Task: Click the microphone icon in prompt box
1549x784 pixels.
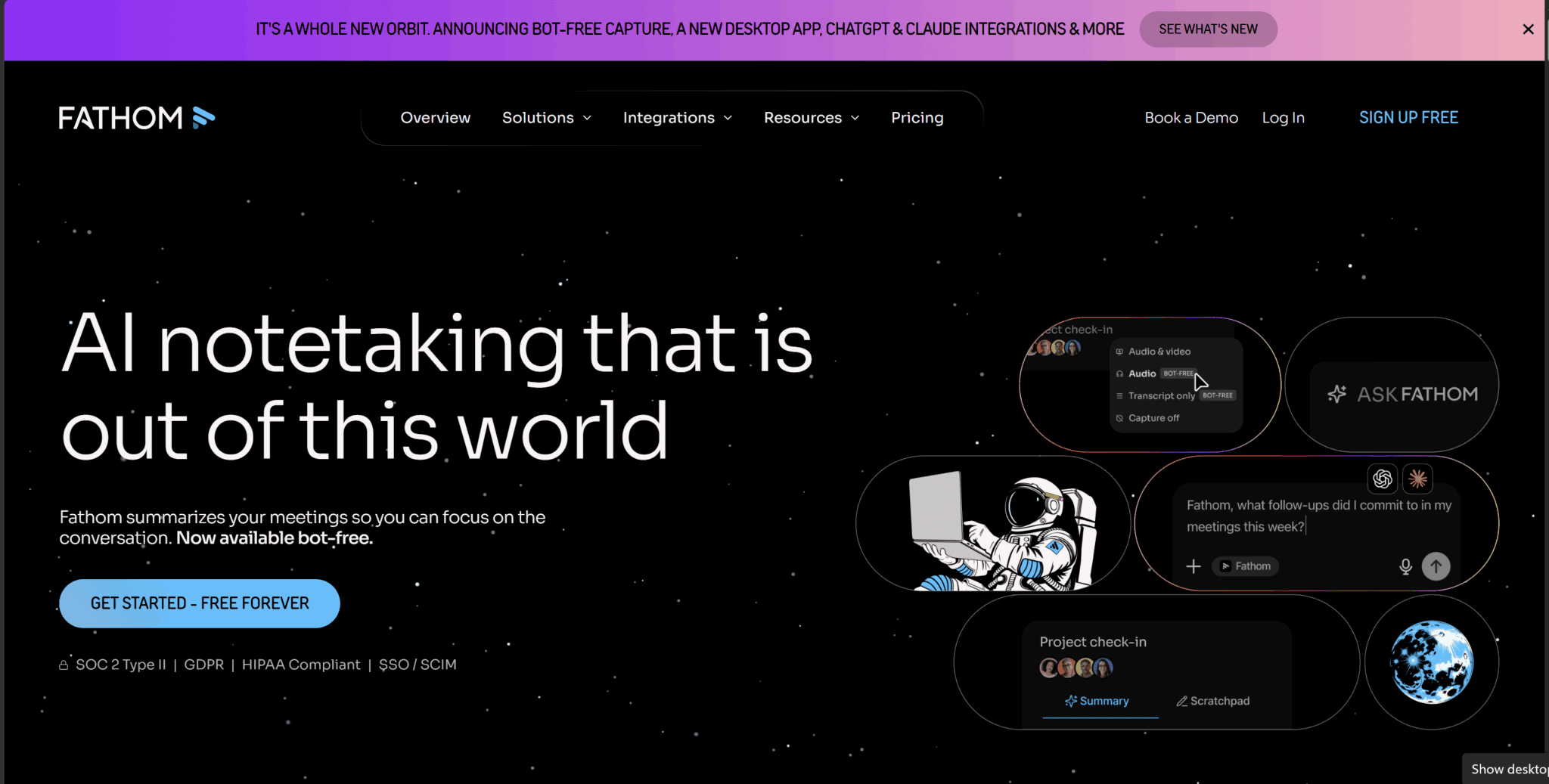Action: click(1405, 566)
